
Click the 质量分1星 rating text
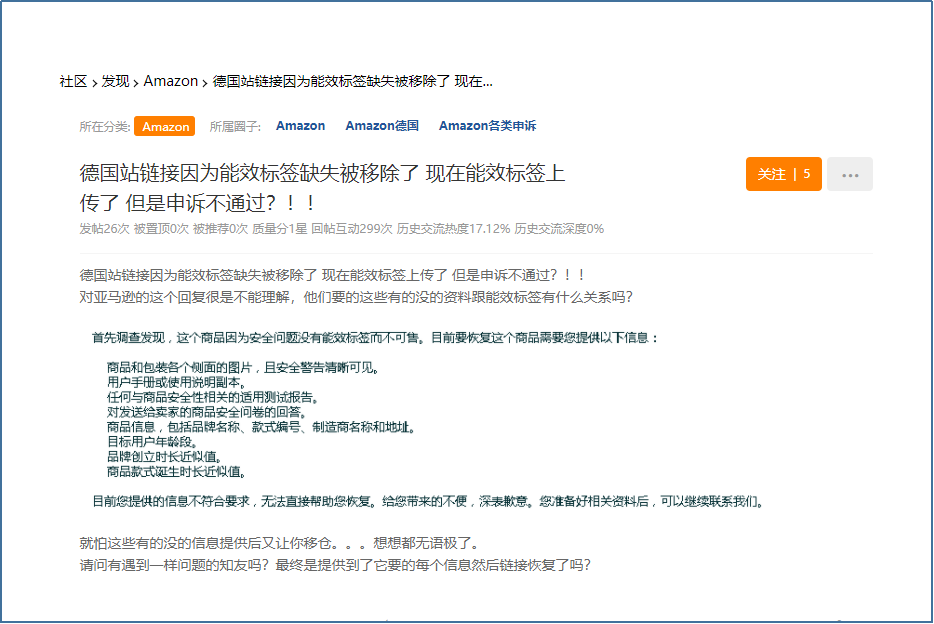tap(280, 229)
